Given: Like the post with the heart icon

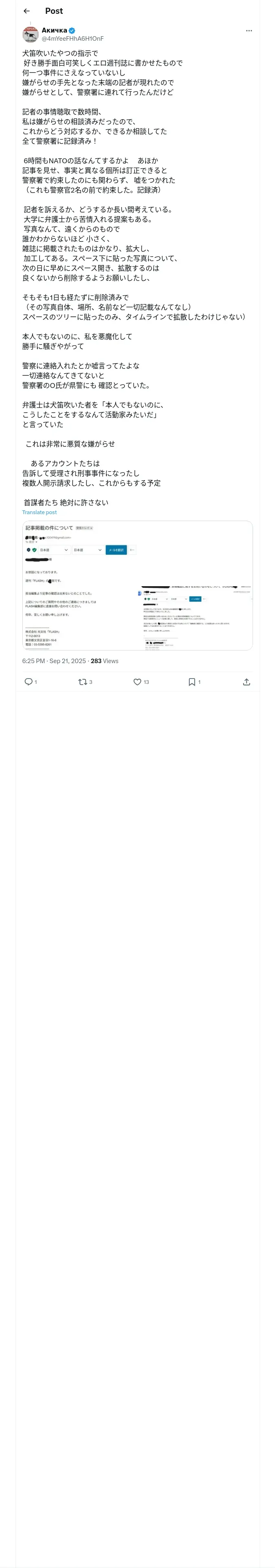Looking at the screenshot, I should pyautogui.click(x=138, y=682).
